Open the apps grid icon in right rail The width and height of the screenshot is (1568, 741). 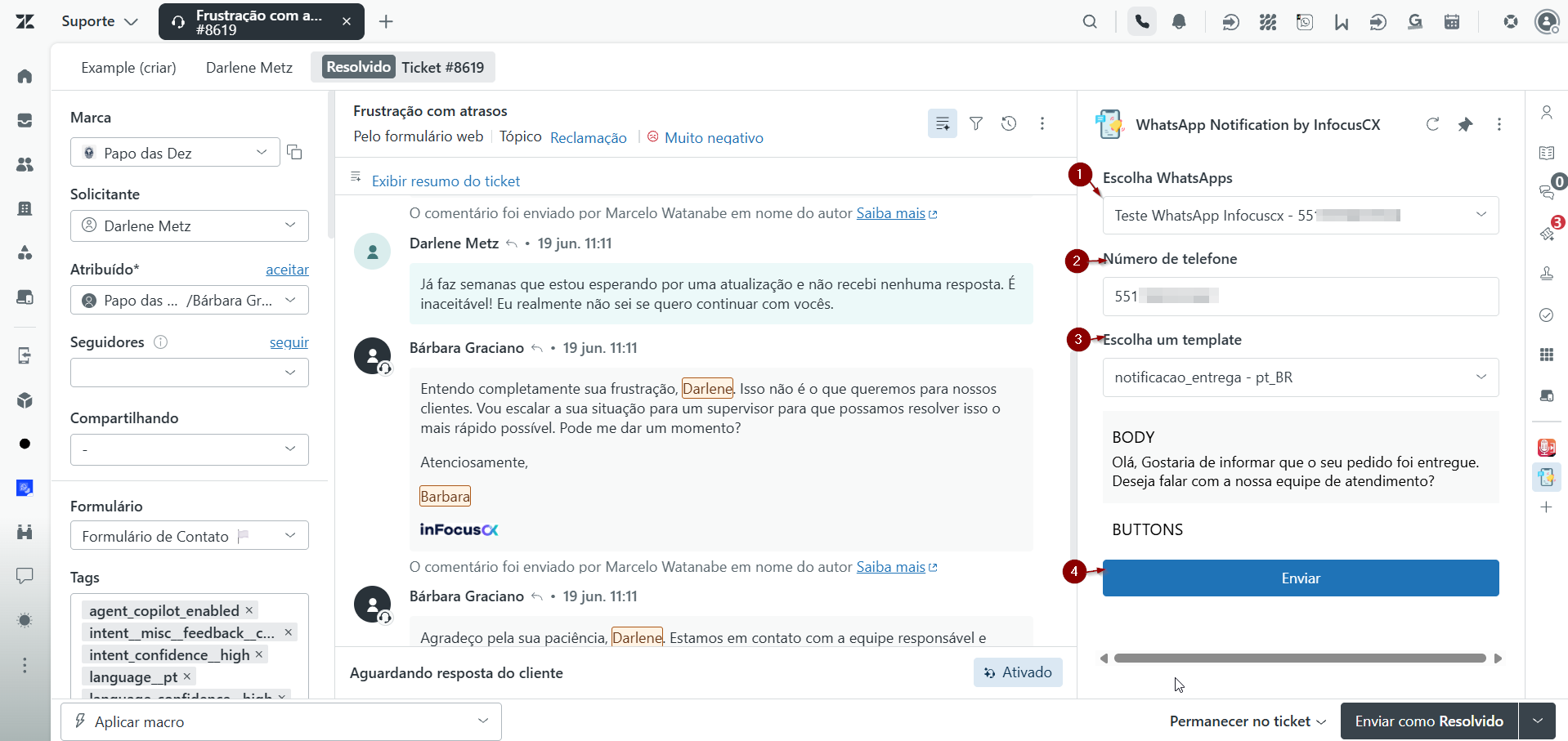[1547, 355]
